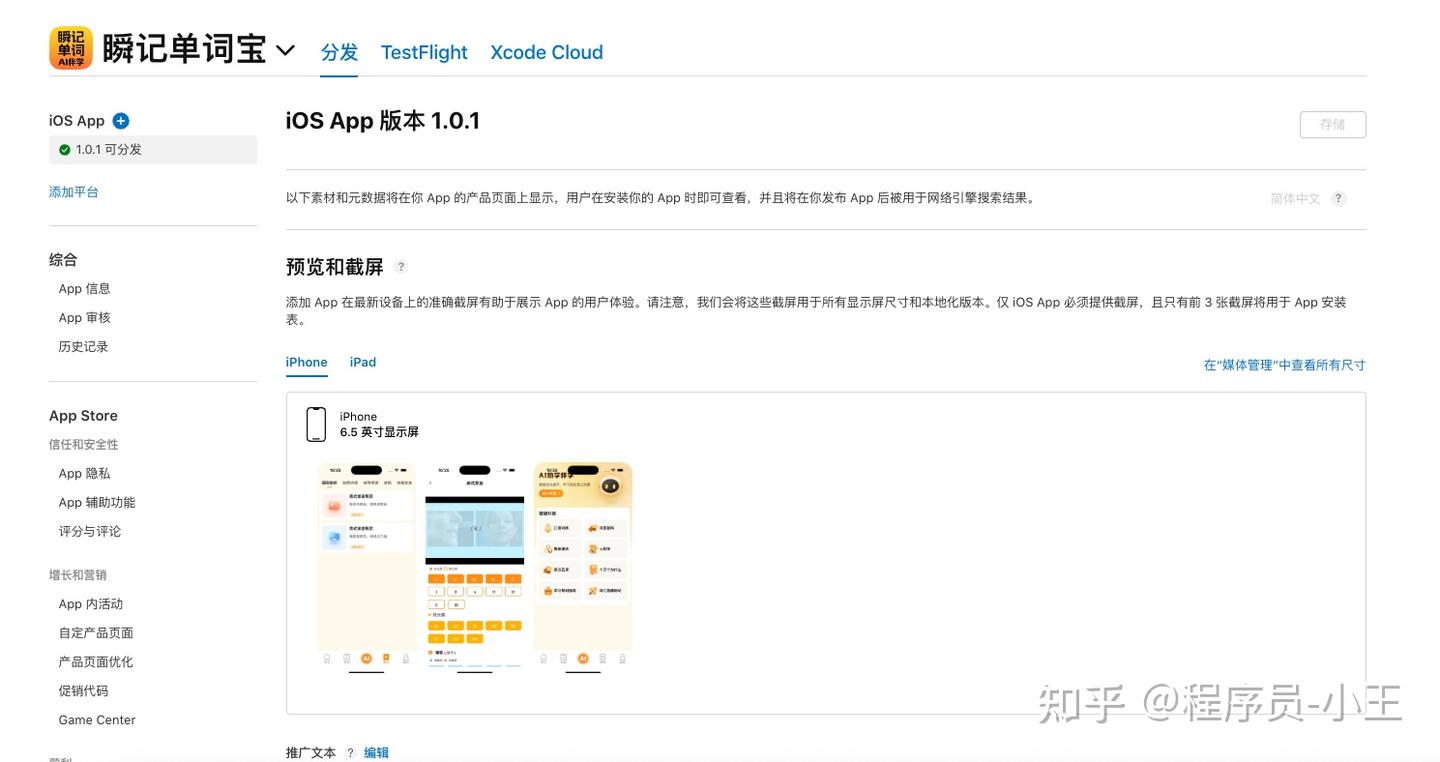Open App 辅助功能 page
The width and height of the screenshot is (1440, 762).
click(97, 503)
